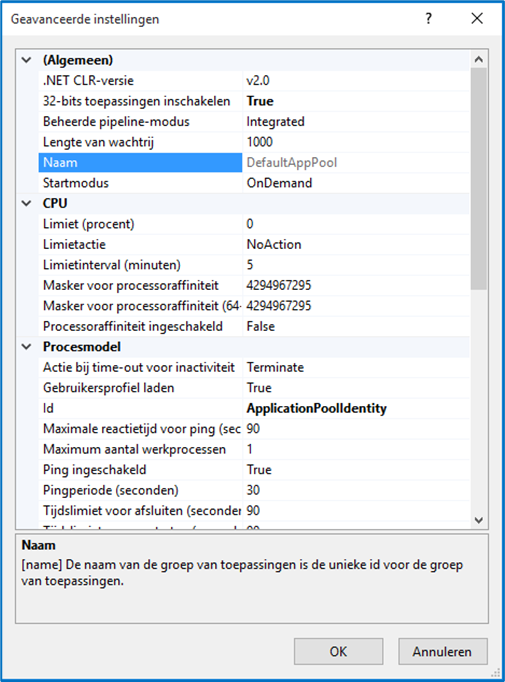Click the scrollbar down arrow
The width and height of the screenshot is (505, 682).
[479, 520]
